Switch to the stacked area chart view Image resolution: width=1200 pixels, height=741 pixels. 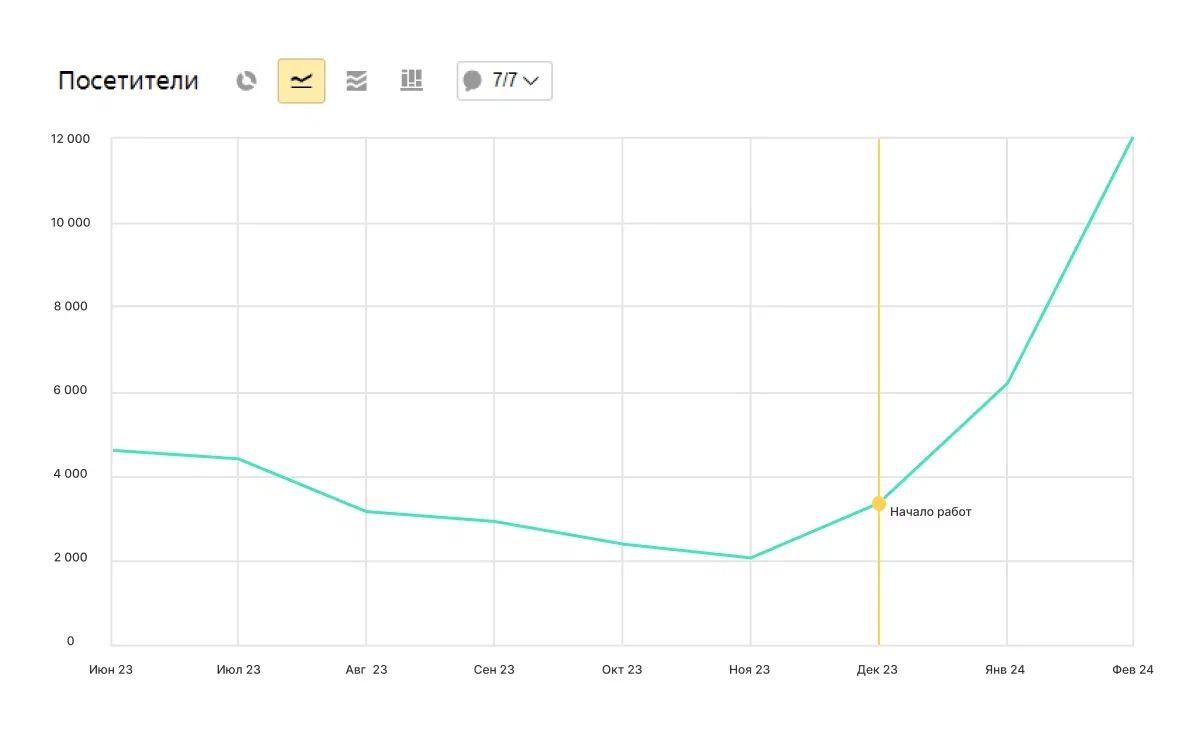[357, 81]
